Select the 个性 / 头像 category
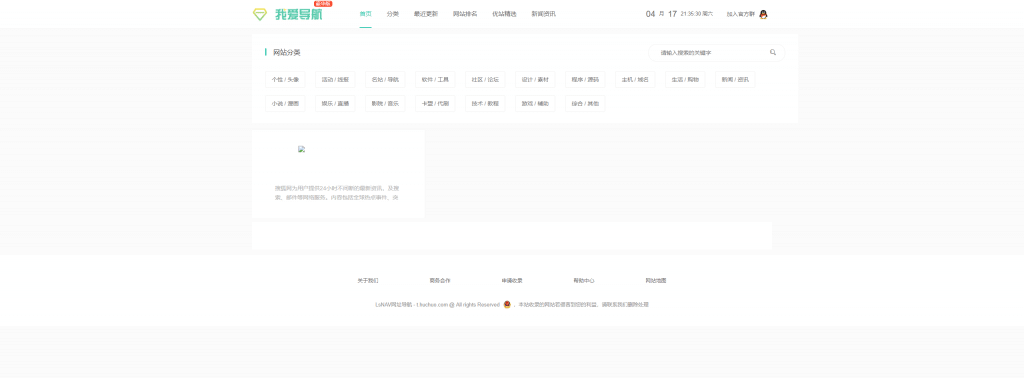 285,80
